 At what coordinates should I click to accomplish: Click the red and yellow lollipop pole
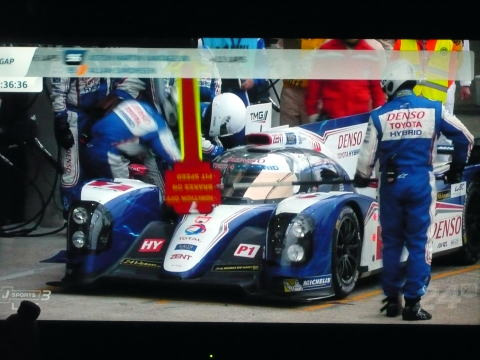tap(191, 121)
